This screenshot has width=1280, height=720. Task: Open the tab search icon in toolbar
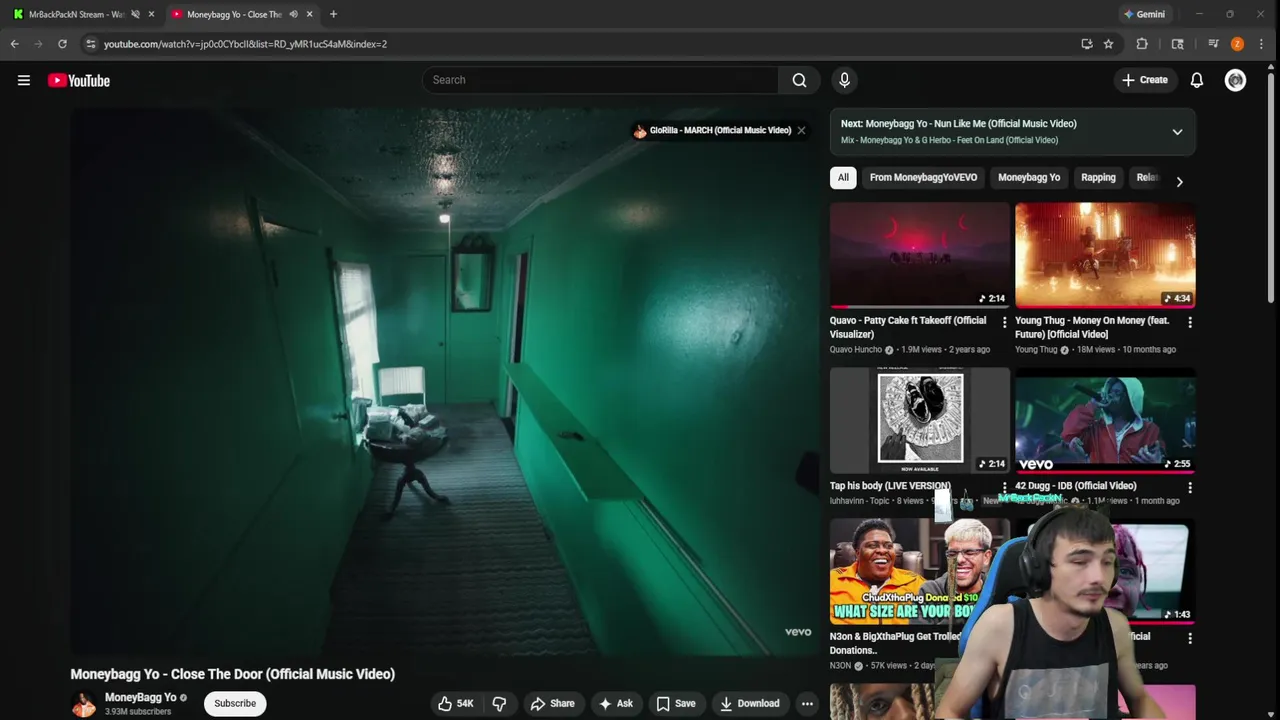[1178, 44]
